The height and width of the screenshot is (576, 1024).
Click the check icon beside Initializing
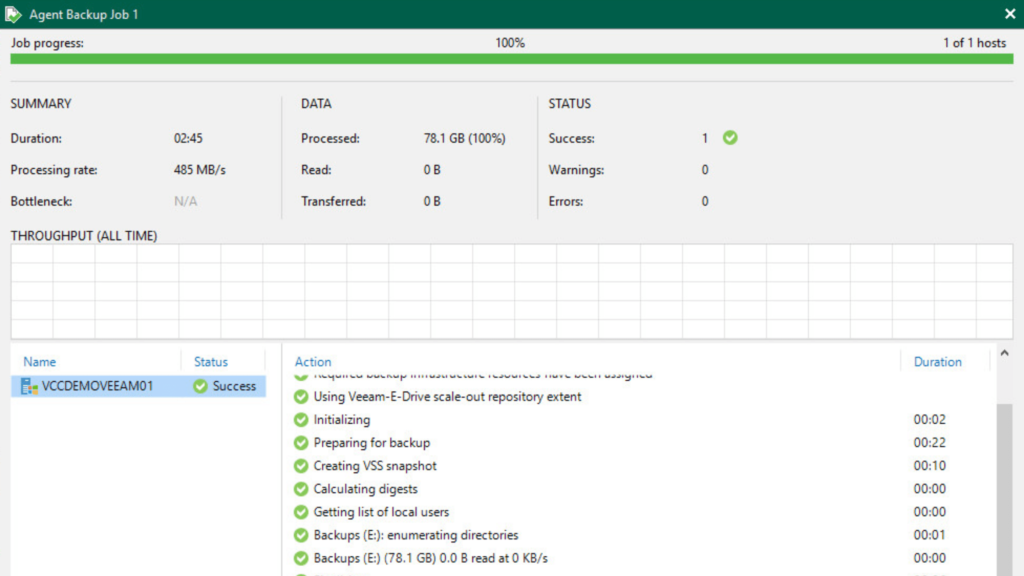pos(301,420)
